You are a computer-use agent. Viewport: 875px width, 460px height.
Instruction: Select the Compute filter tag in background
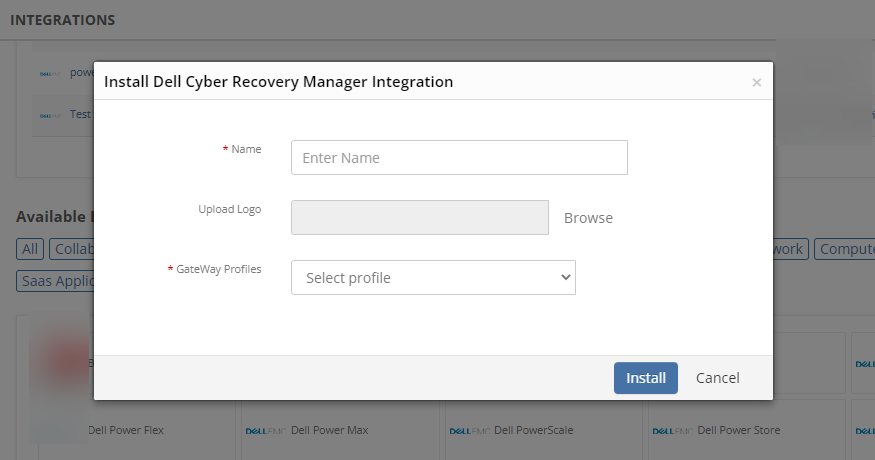(x=844, y=249)
